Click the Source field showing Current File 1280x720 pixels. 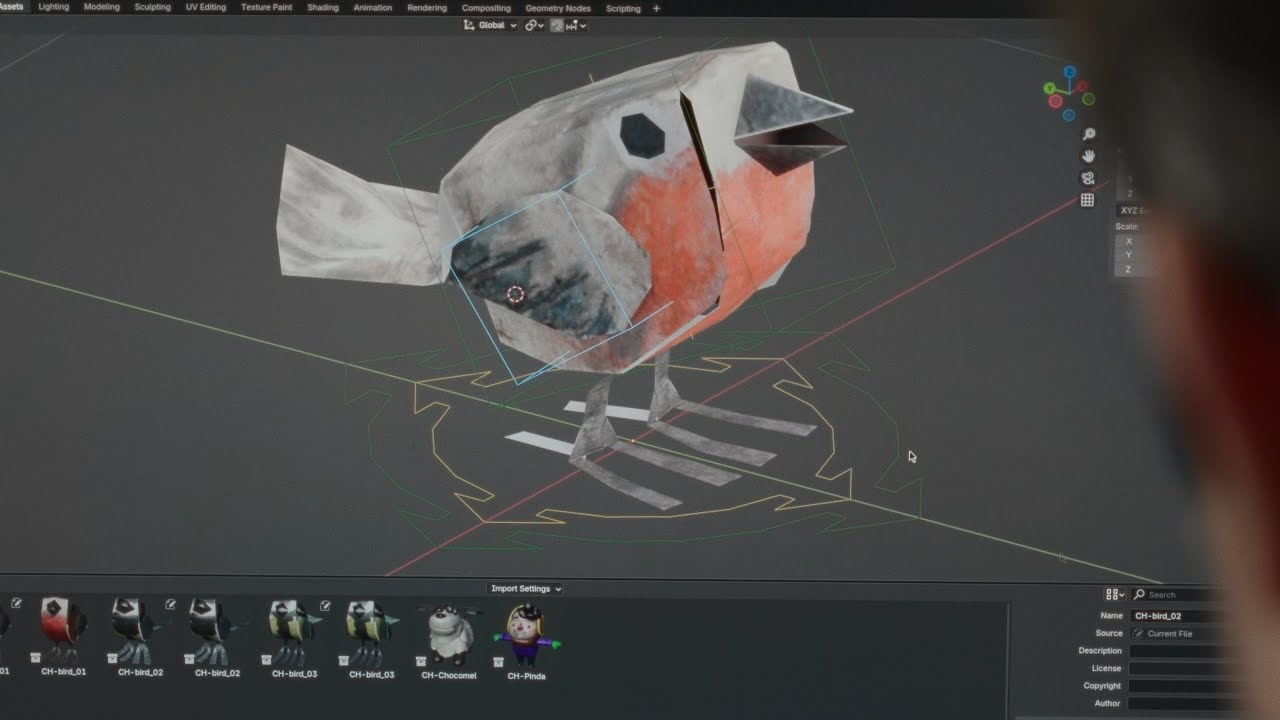1180,633
